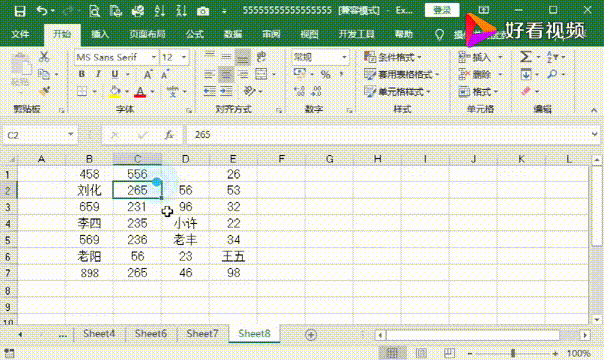Image resolution: width=604 pixels, height=360 pixels.
Task: Click the Insert Function fx button
Action: tap(169, 135)
